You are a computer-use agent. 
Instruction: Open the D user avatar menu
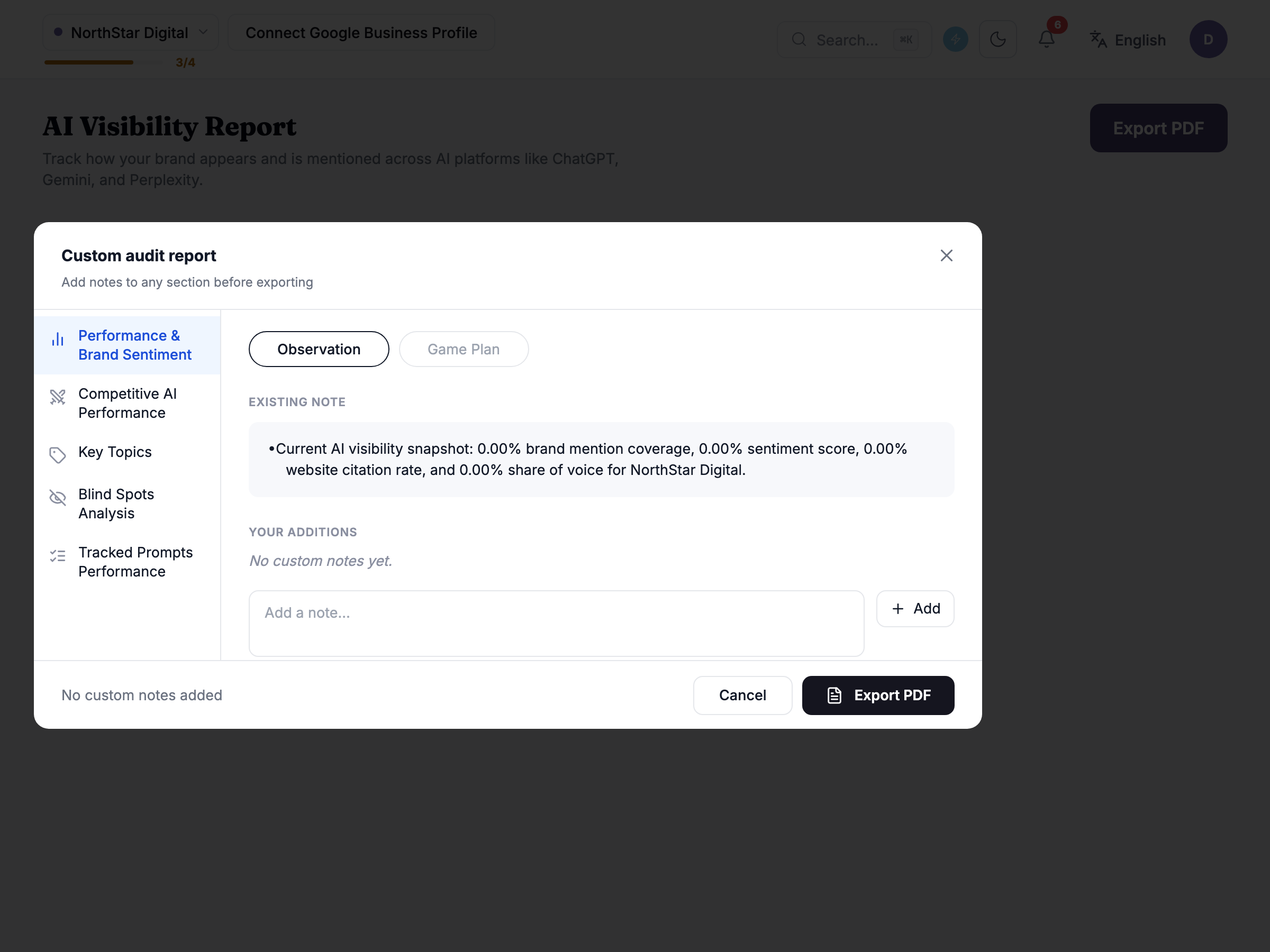(1208, 40)
